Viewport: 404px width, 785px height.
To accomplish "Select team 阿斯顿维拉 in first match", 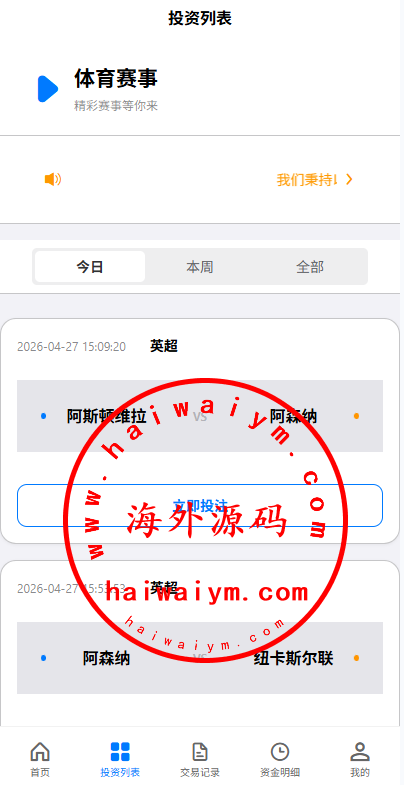I will click(107, 416).
